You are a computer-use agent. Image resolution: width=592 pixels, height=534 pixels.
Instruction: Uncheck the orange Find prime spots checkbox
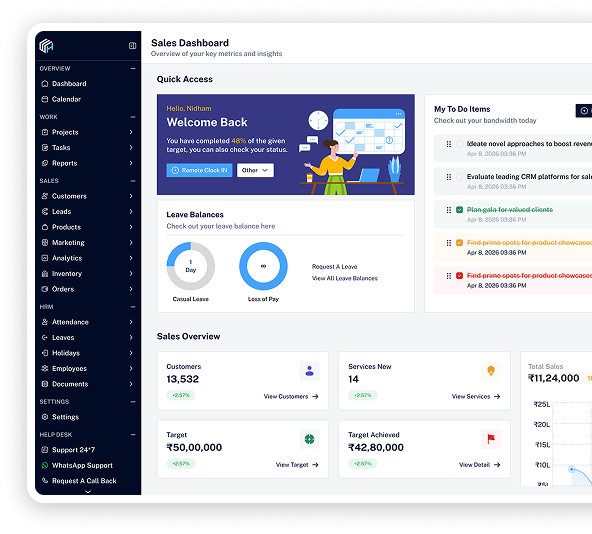click(x=459, y=243)
